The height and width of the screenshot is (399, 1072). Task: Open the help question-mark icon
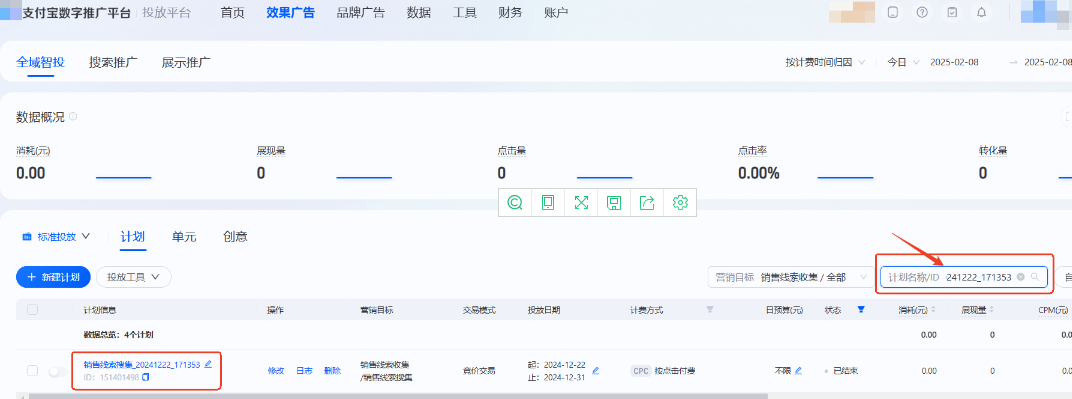pyautogui.click(x=922, y=12)
